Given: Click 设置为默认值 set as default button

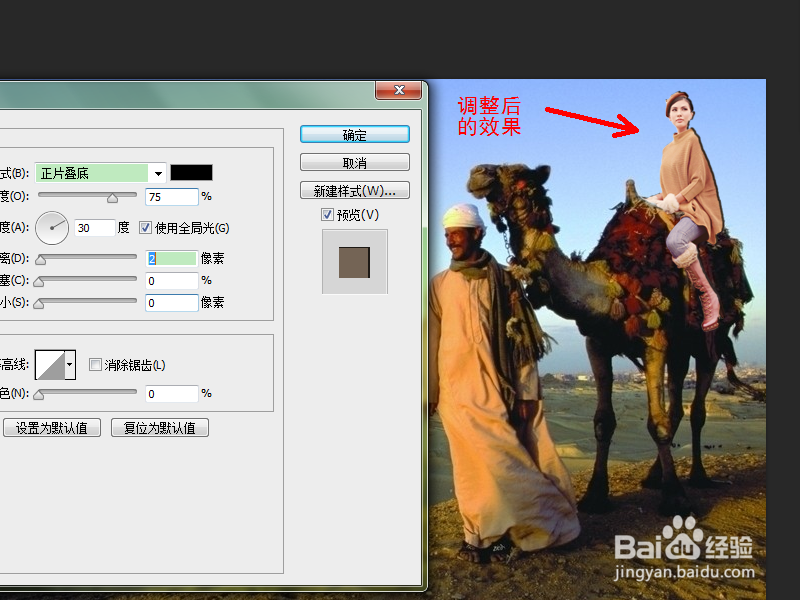Looking at the screenshot, I should click(x=52, y=428).
